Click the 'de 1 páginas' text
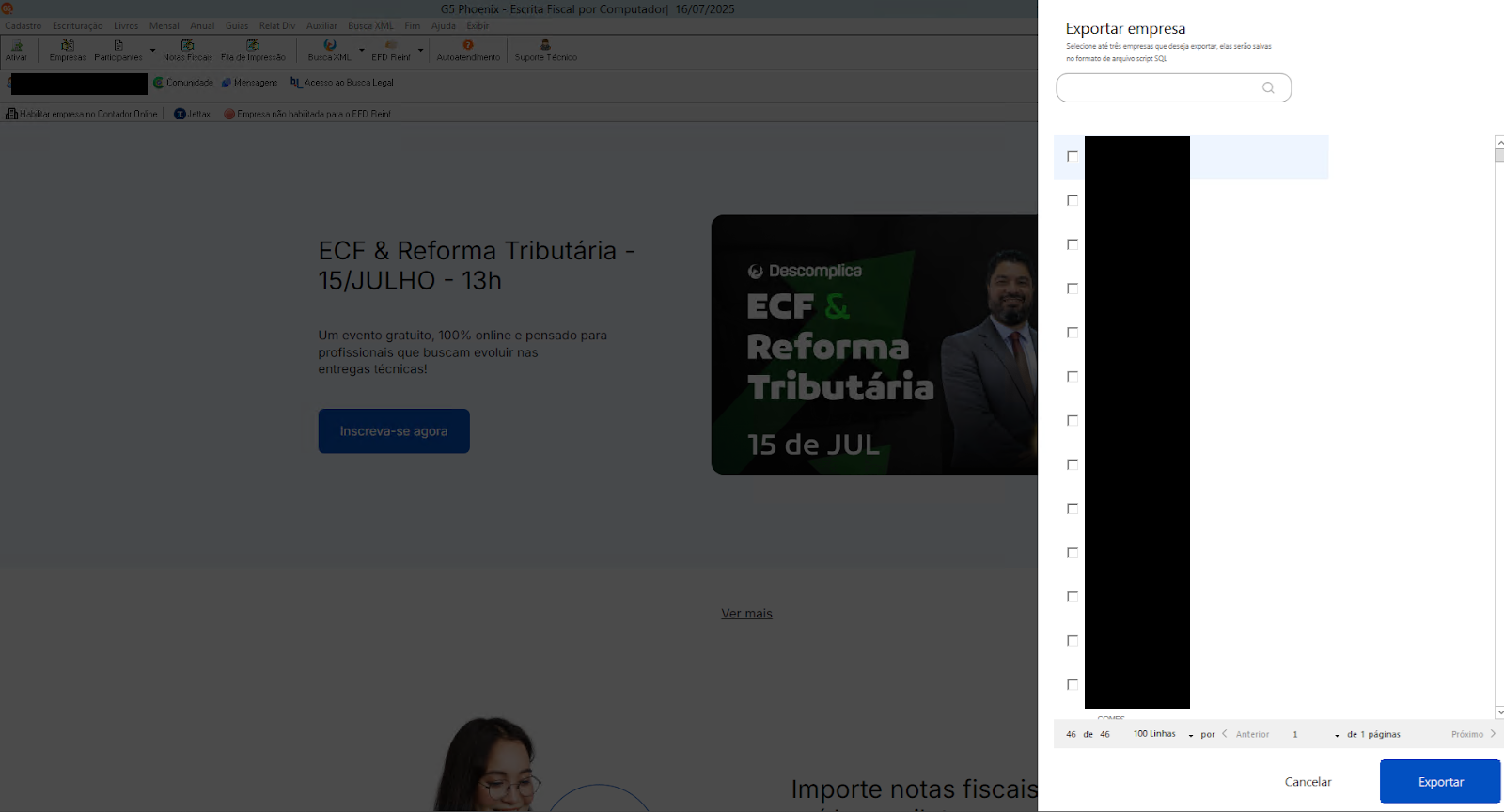Viewport: 1504px width, 812px height. [1373, 734]
